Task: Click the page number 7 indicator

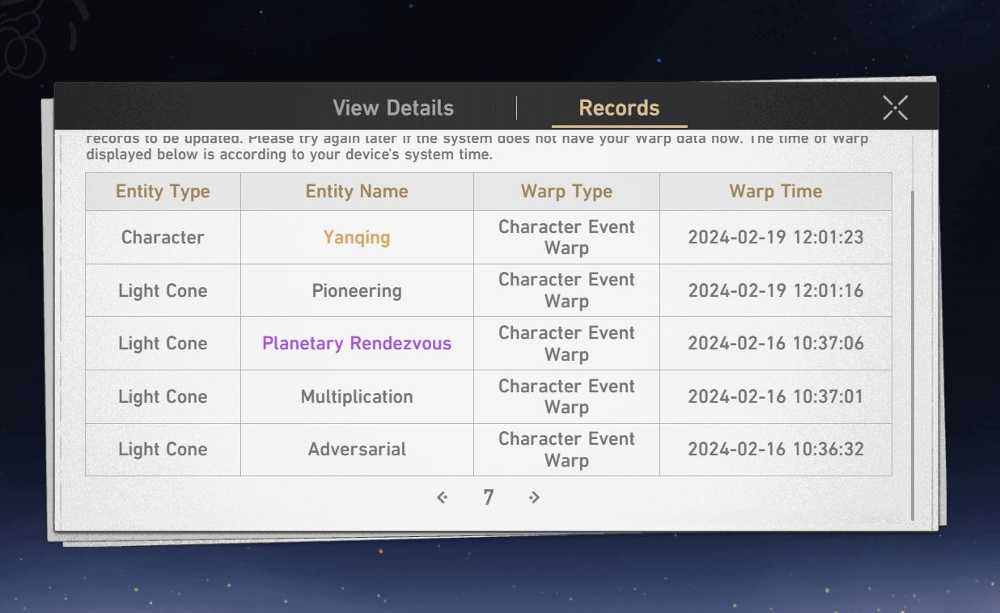Action: click(x=489, y=497)
